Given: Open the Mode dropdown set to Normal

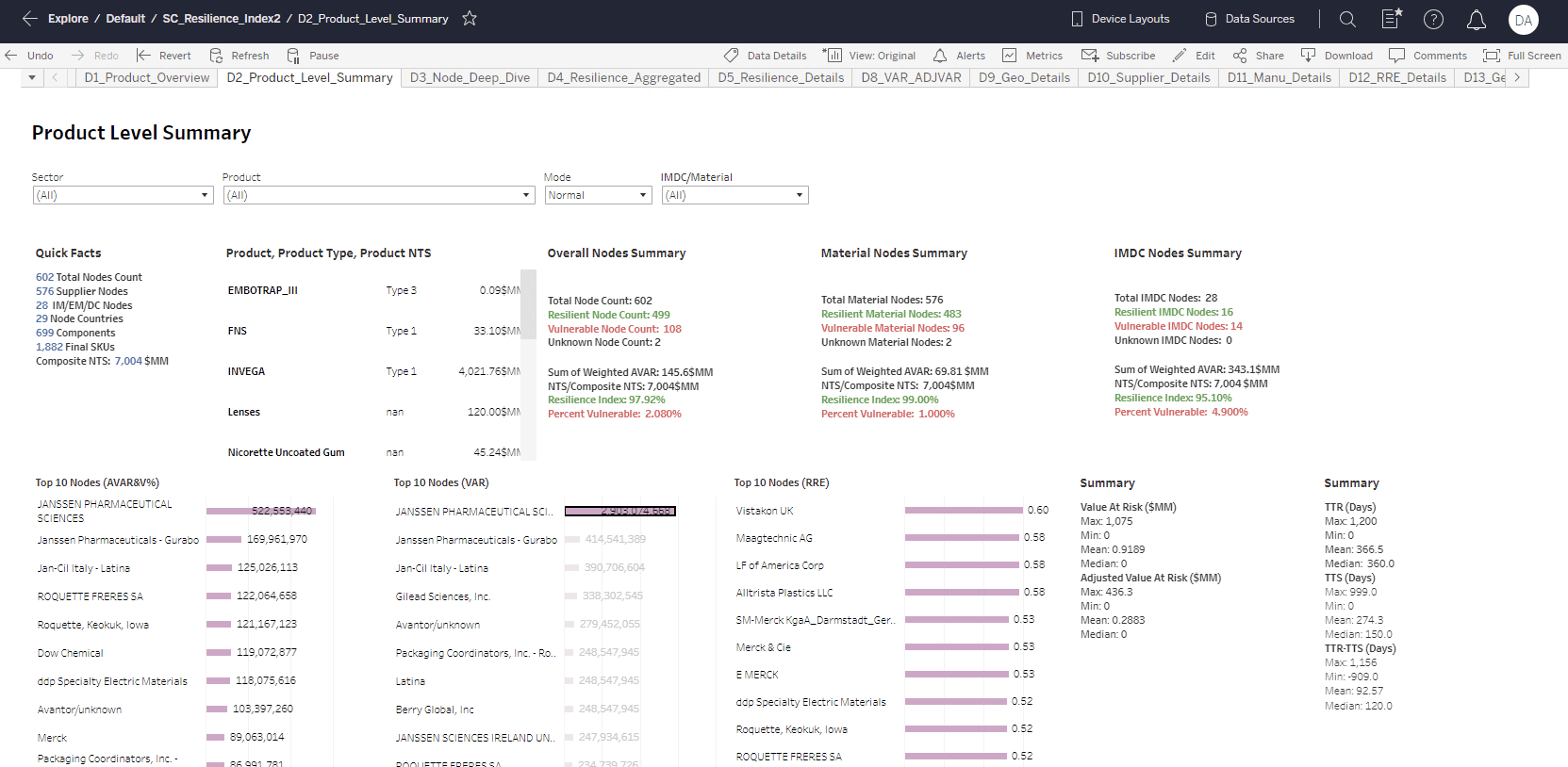Looking at the screenshot, I should pyautogui.click(x=599, y=195).
